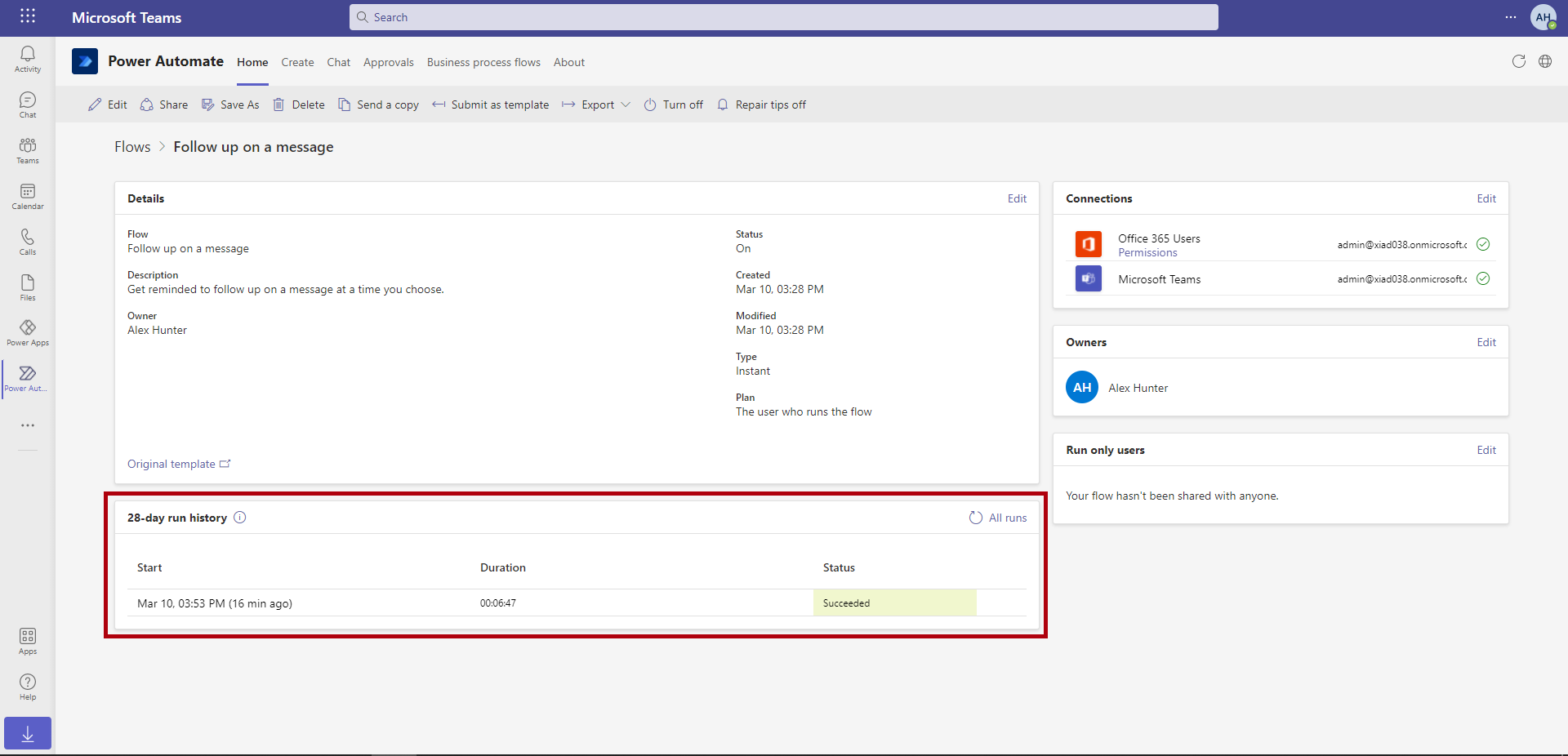Click the Status column header in run history
The height and width of the screenshot is (756, 1568).
[839, 567]
